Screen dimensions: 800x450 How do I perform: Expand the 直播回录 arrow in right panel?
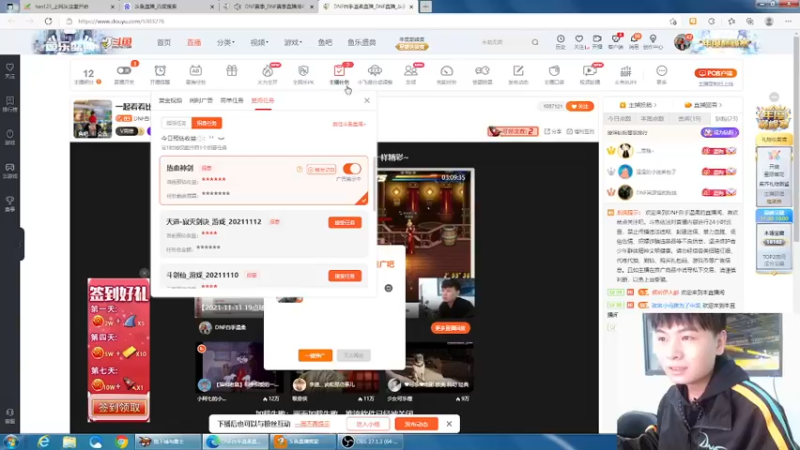coord(720,105)
